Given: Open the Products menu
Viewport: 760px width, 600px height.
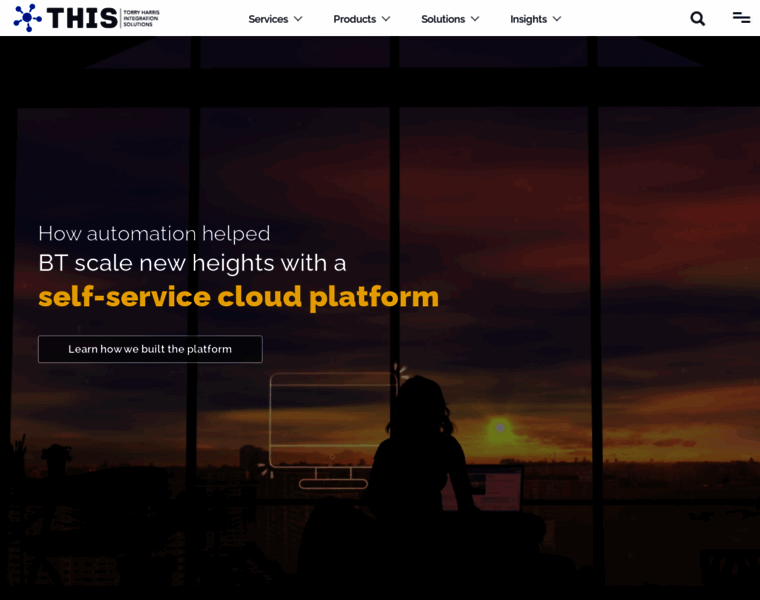Looking at the screenshot, I should (354, 19).
